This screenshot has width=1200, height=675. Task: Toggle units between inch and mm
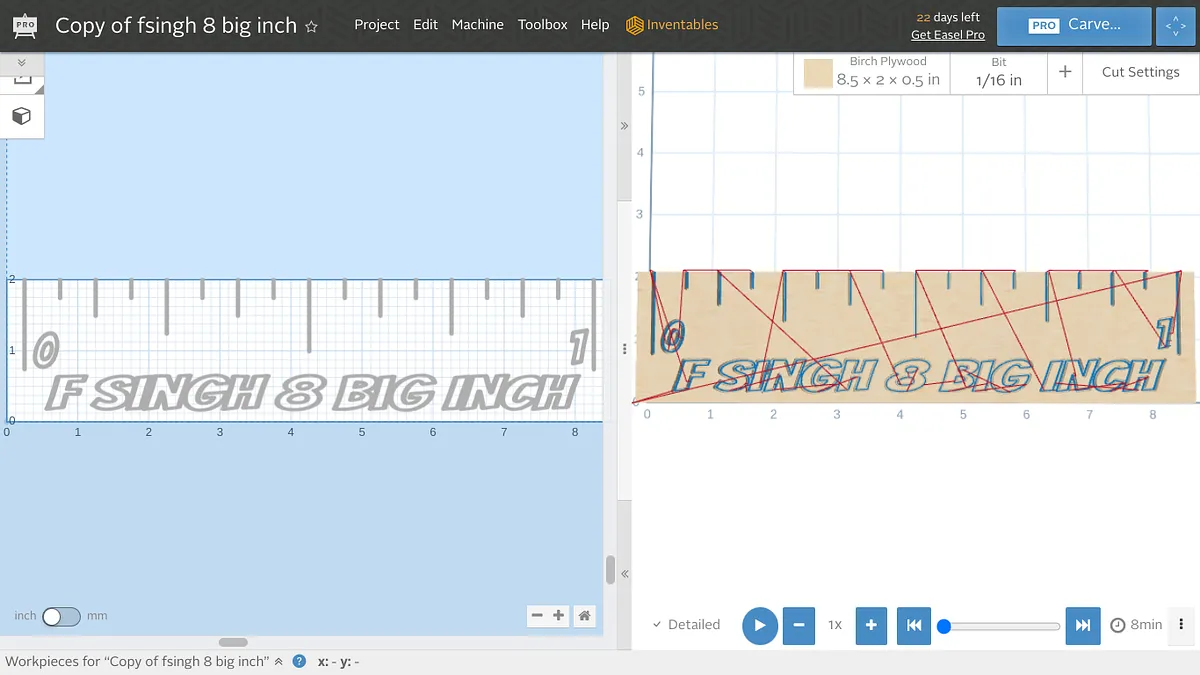[x=61, y=616]
